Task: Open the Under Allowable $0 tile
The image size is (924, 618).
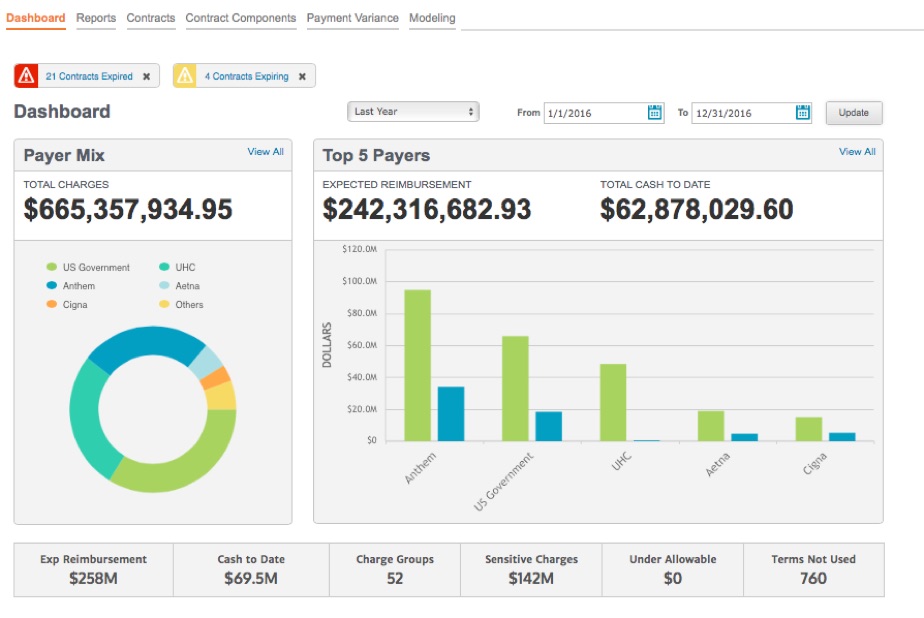Action: tap(672, 570)
